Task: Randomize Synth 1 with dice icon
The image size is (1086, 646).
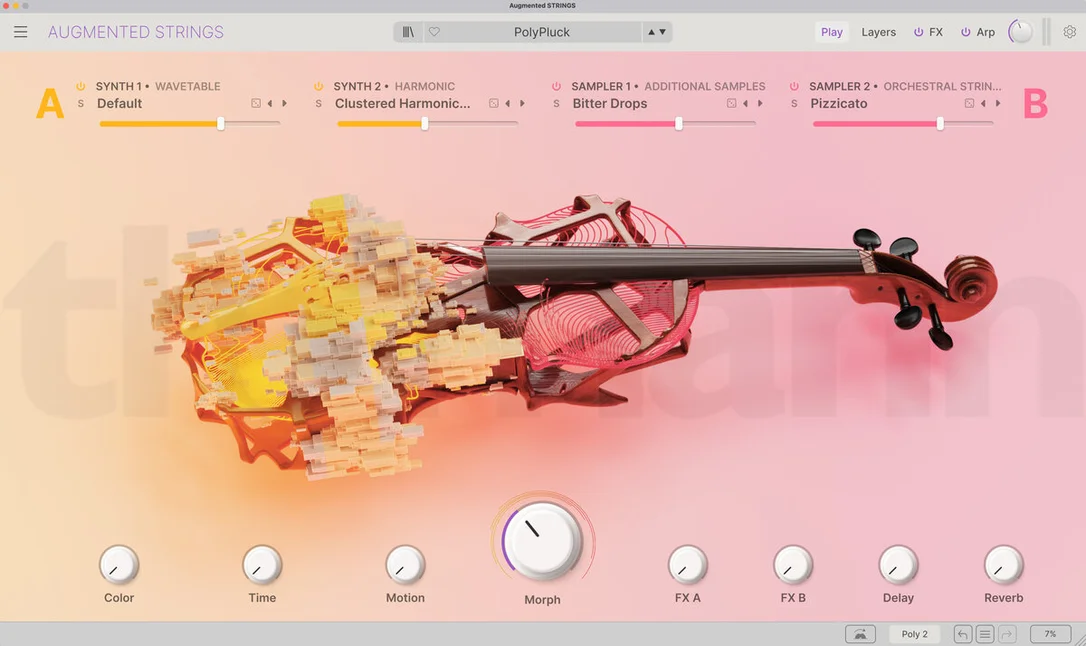Action: coord(256,103)
